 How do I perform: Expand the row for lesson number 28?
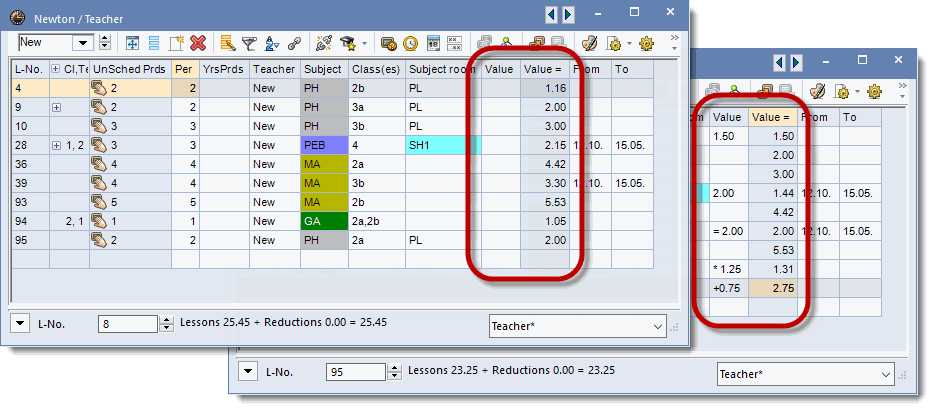pos(57,145)
